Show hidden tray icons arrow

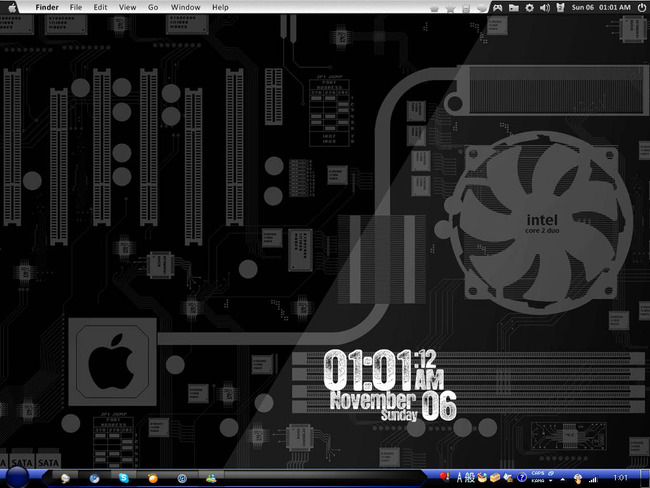click(563, 479)
